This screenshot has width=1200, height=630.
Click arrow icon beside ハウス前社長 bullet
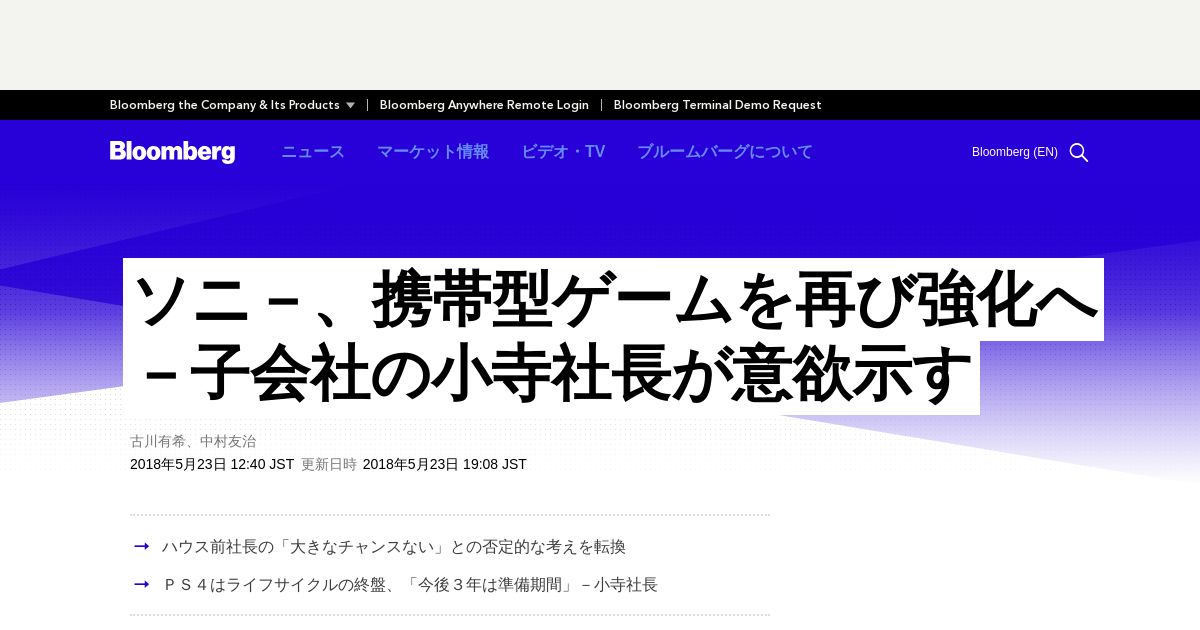point(142,546)
